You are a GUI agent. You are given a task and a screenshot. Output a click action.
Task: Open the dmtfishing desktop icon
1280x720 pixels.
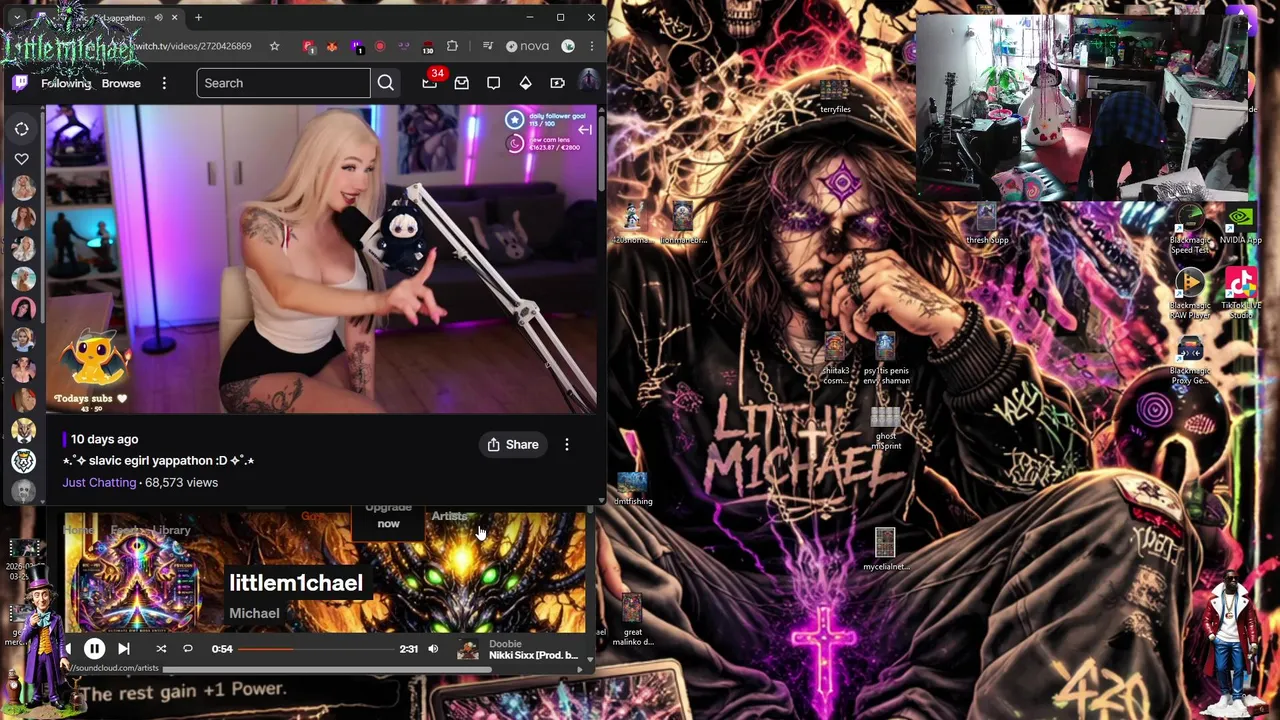tap(633, 489)
